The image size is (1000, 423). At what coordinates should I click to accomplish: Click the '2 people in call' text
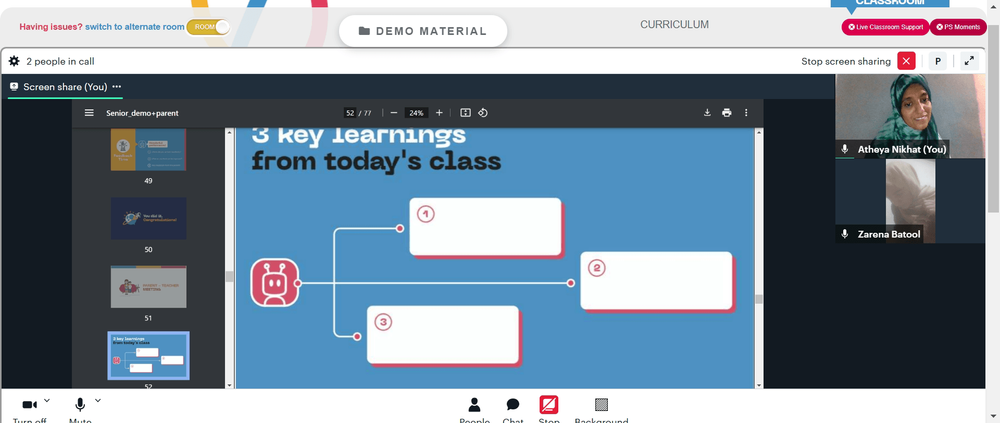click(61, 61)
